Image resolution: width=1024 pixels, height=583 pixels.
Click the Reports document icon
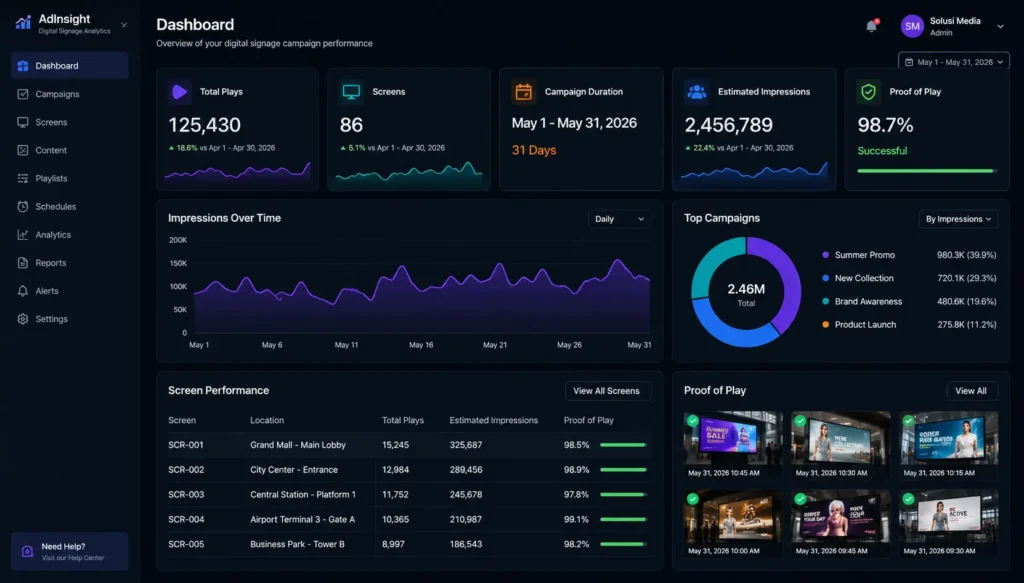(23, 262)
